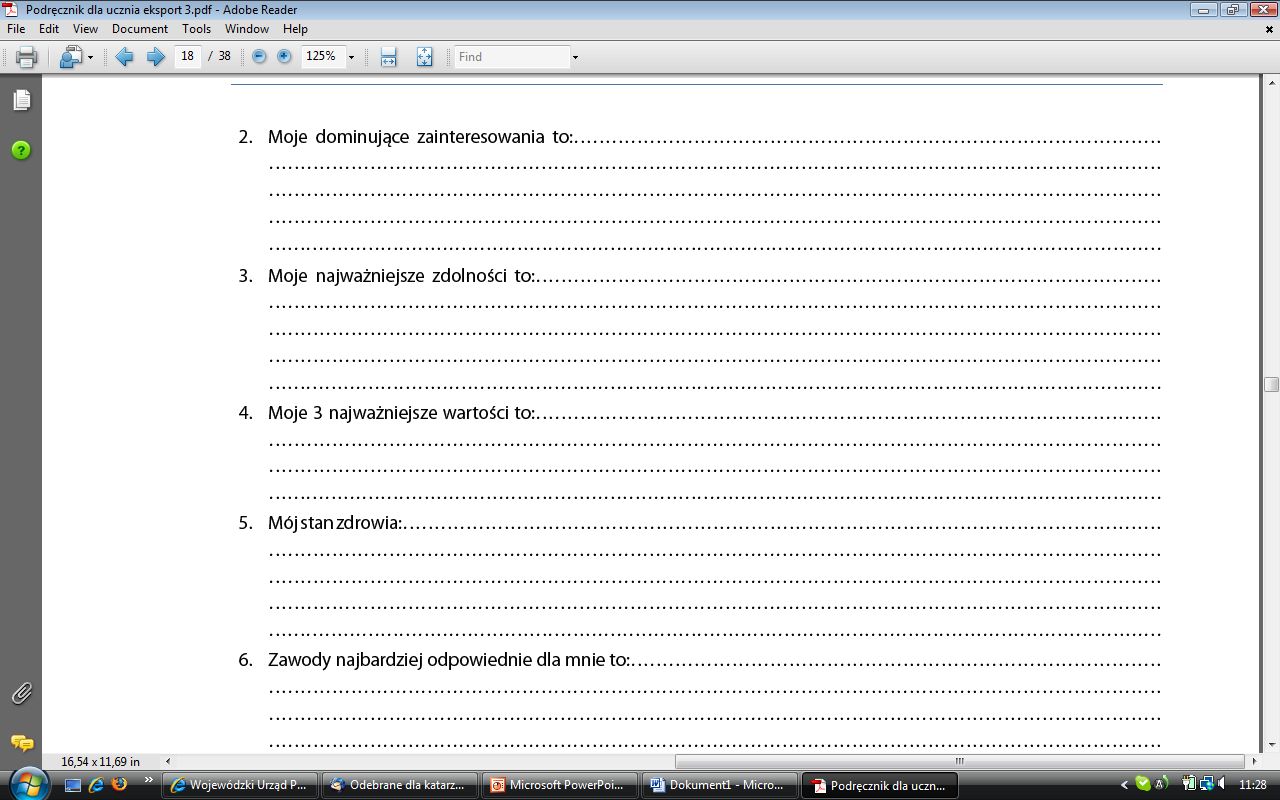
Task: Switch to Microsoft PowerPoi... taskbar window
Action: click(x=560, y=785)
